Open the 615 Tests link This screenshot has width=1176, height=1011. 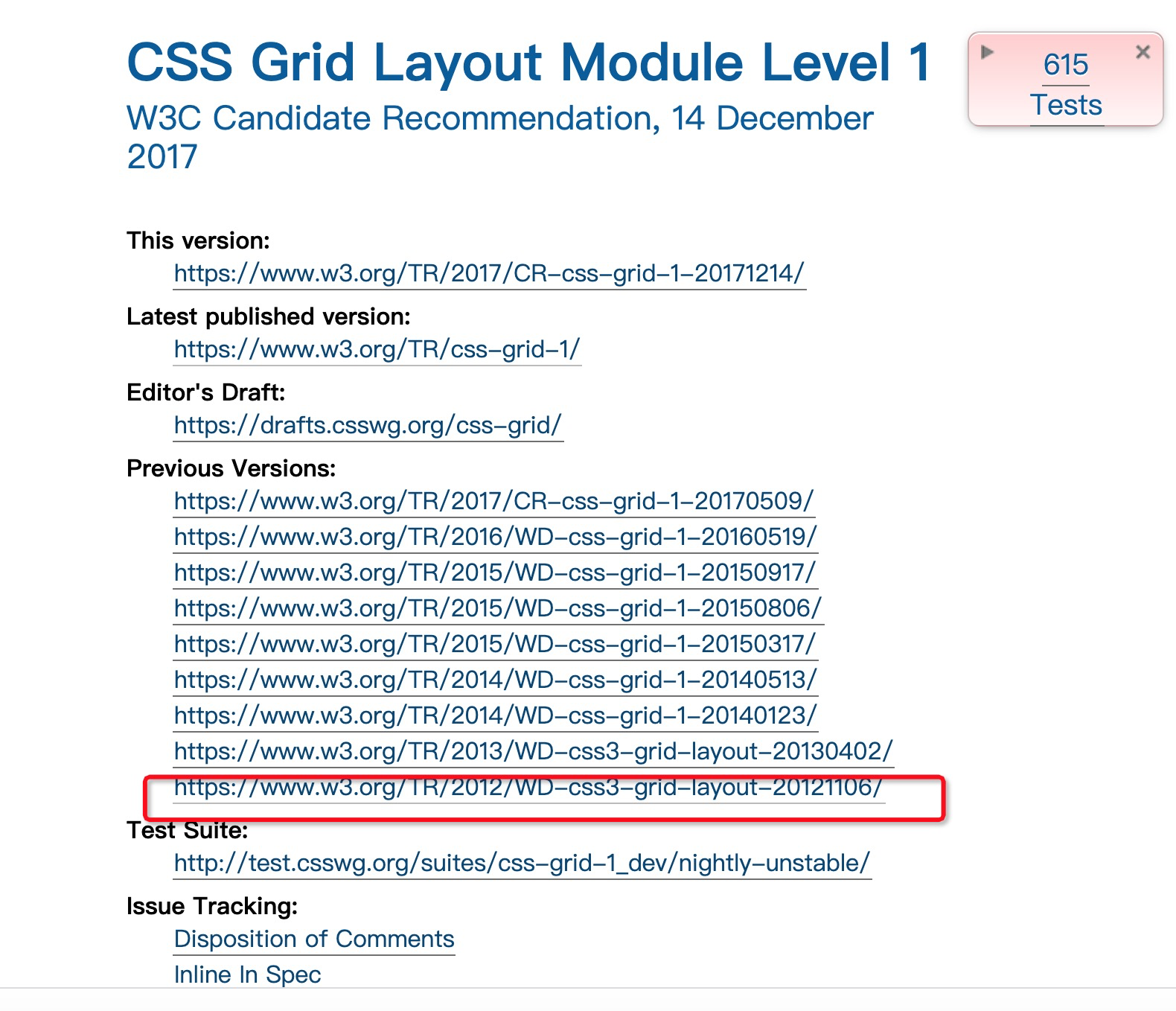coord(1066,85)
